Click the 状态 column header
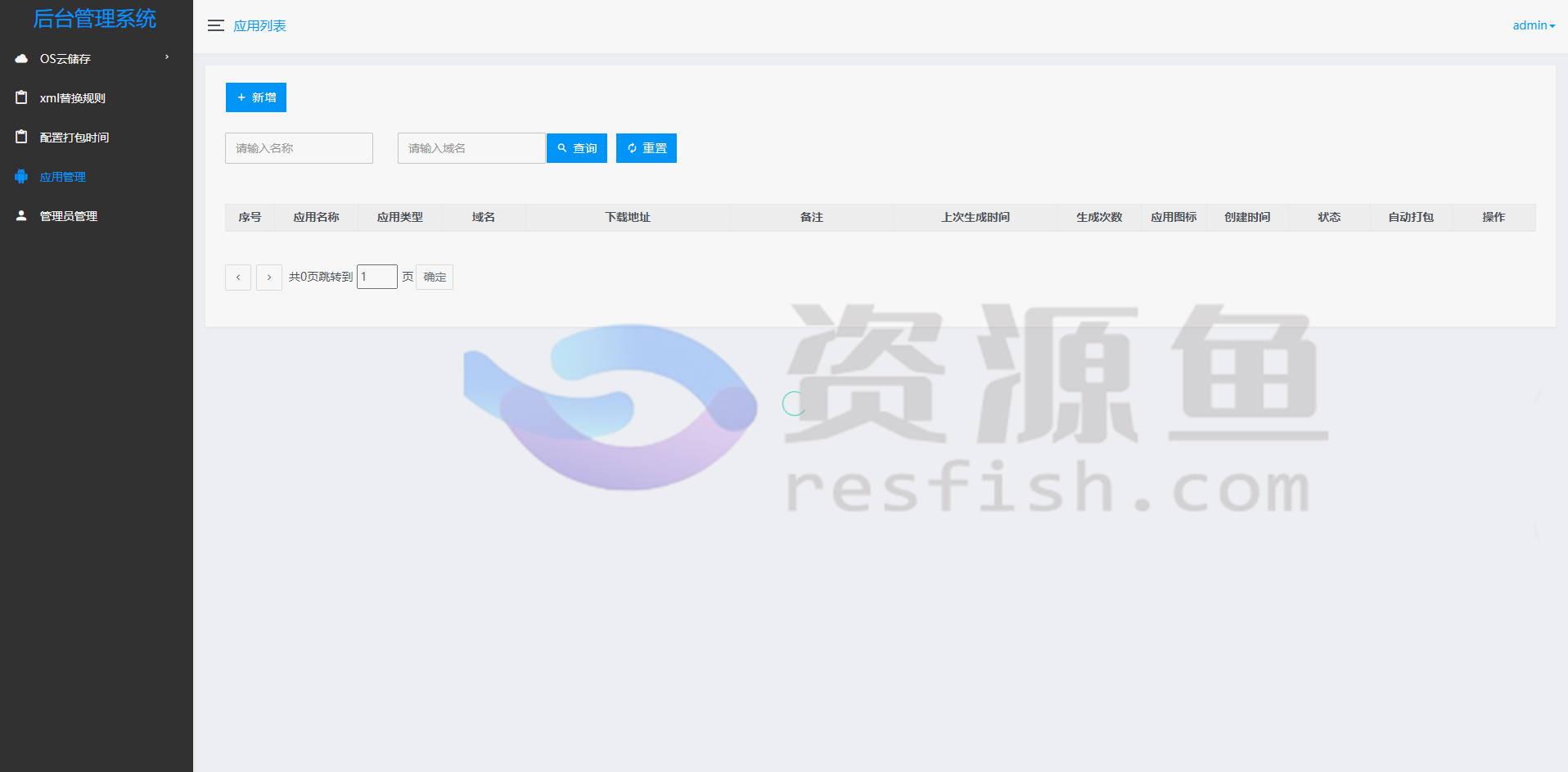The width and height of the screenshot is (1568, 772). (1329, 217)
